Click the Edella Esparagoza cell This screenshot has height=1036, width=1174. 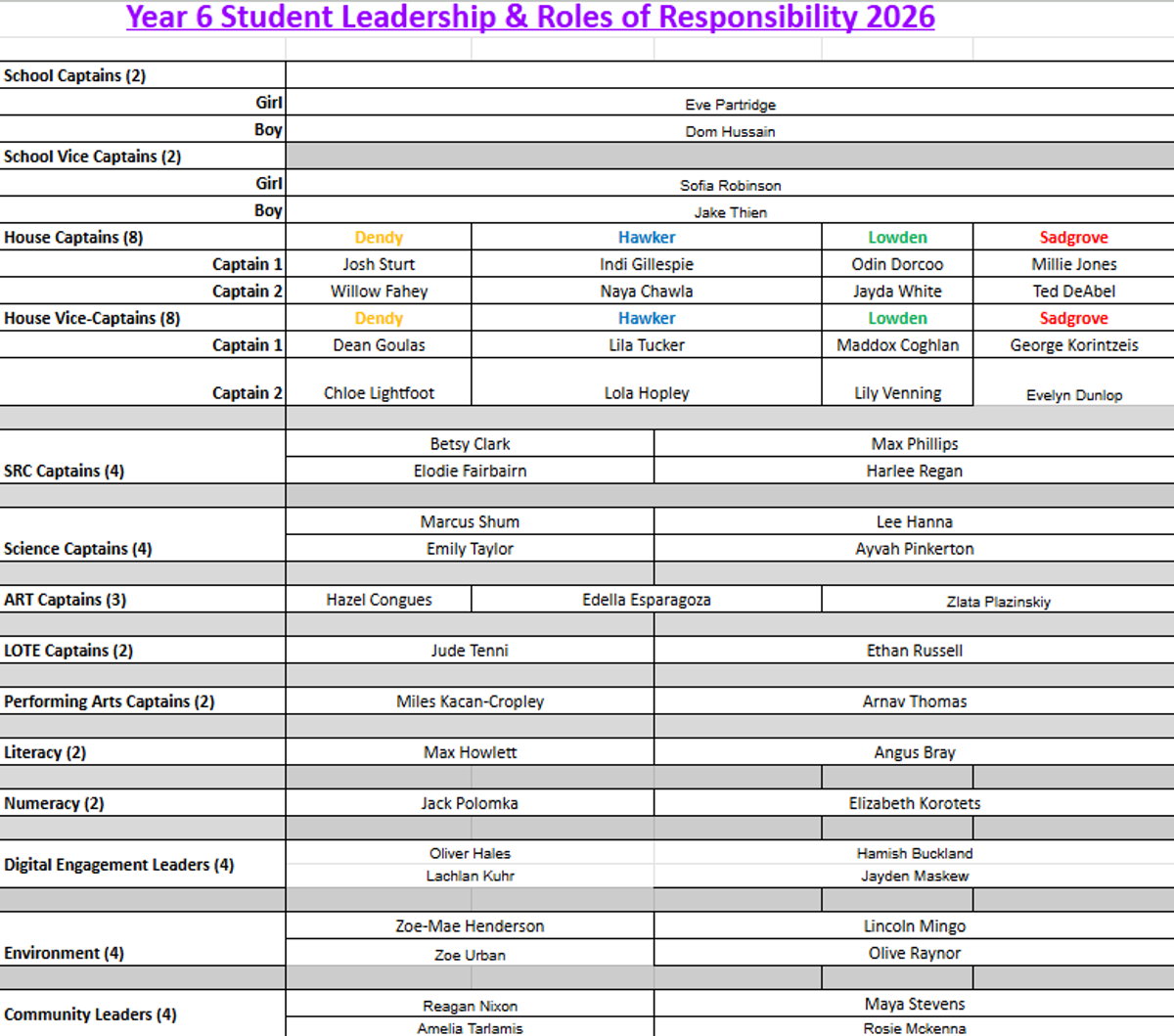(x=646, y=600)
